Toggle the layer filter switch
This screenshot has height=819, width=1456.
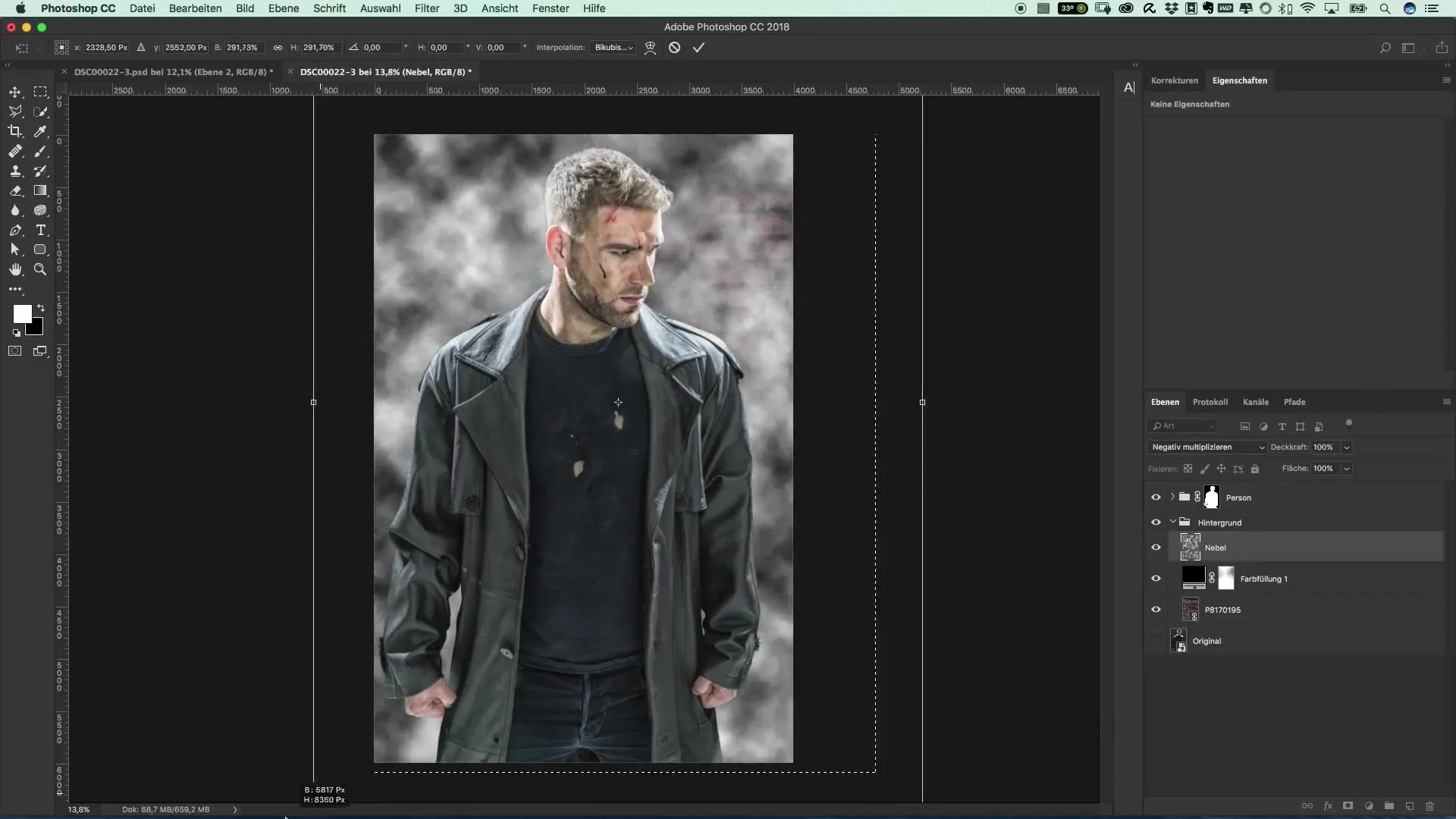pyautogui.click(x=1348, y=425)
